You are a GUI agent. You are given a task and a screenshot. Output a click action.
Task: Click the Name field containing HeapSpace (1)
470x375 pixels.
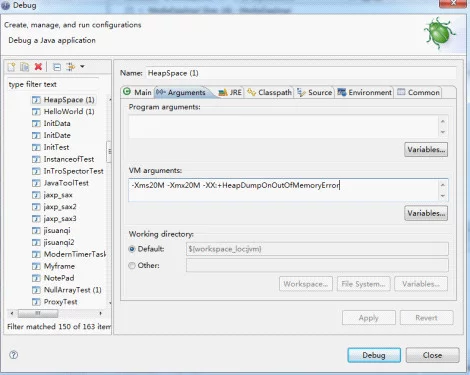pos(301,73)
